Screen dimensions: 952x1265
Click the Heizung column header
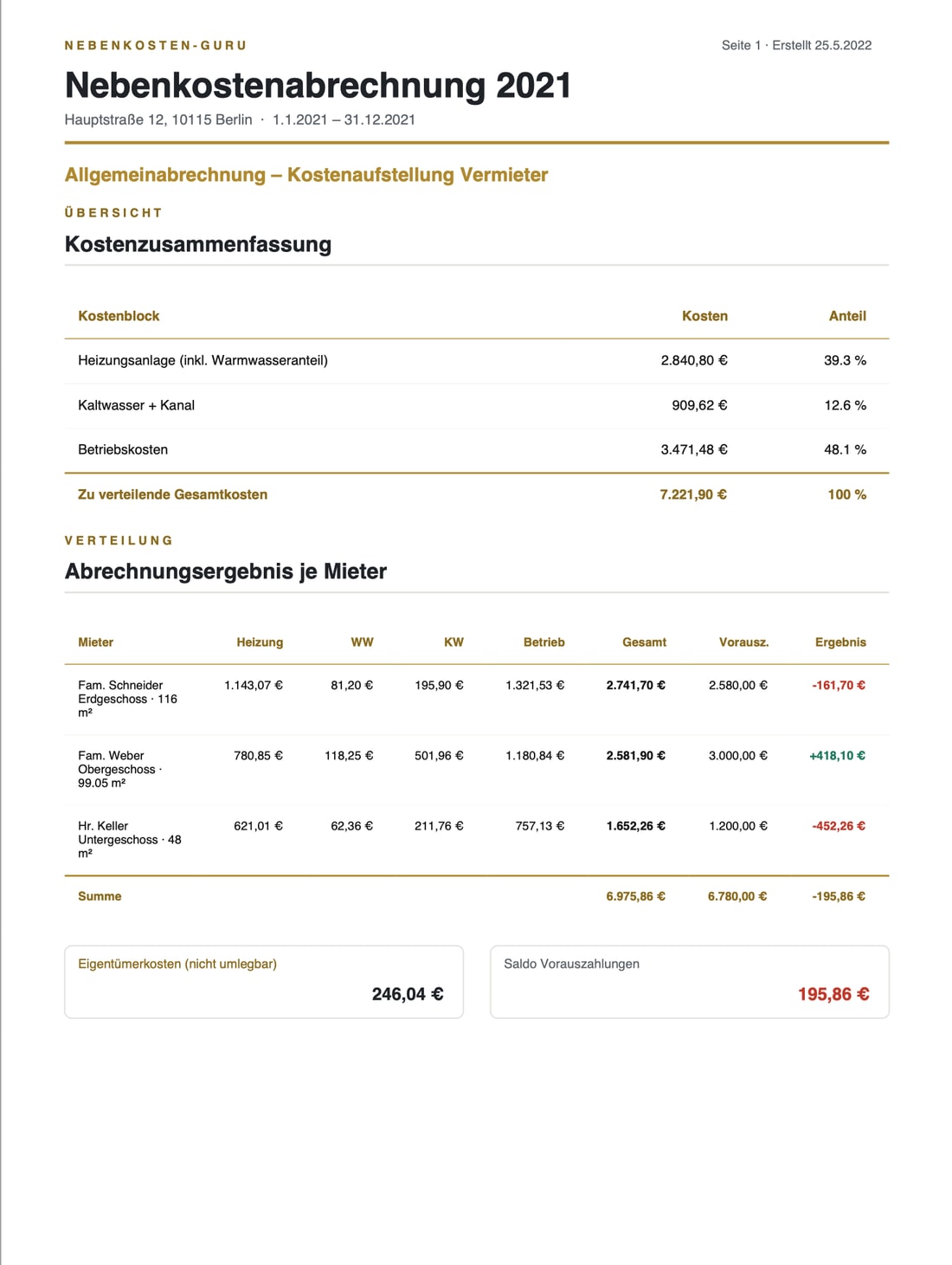(x=260, y=642)
